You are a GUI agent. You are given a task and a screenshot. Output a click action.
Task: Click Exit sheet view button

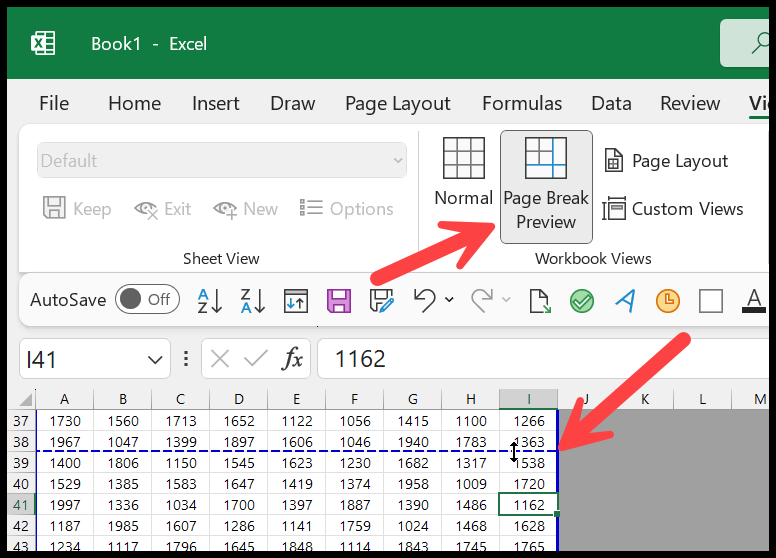162,209
